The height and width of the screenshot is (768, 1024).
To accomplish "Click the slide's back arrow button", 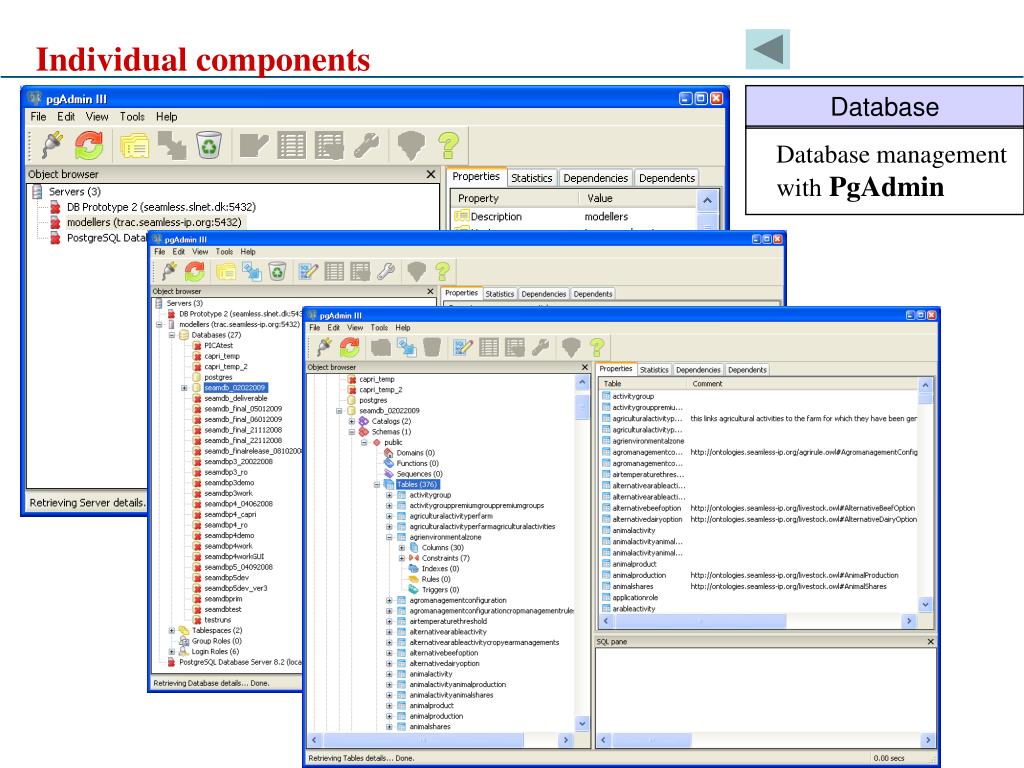I will tap(768, 49).
